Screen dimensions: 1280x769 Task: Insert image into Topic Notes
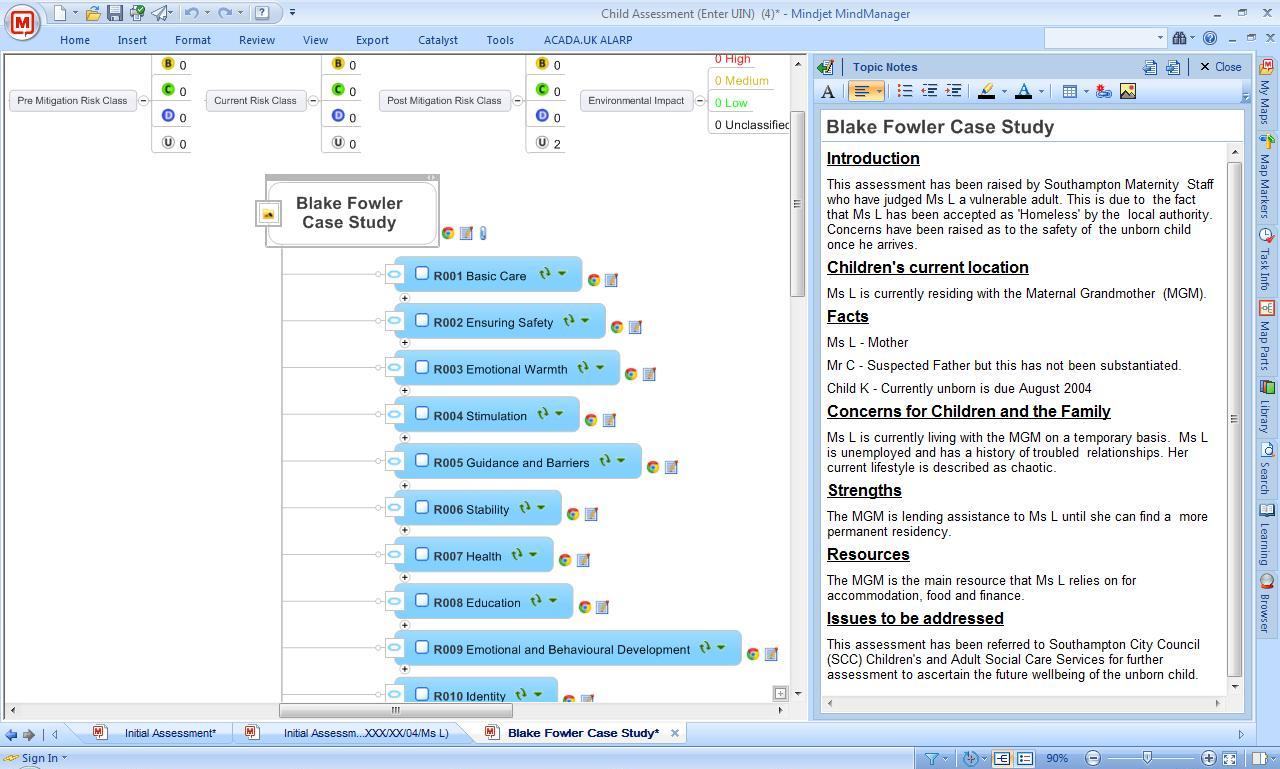click(1128, 91)
